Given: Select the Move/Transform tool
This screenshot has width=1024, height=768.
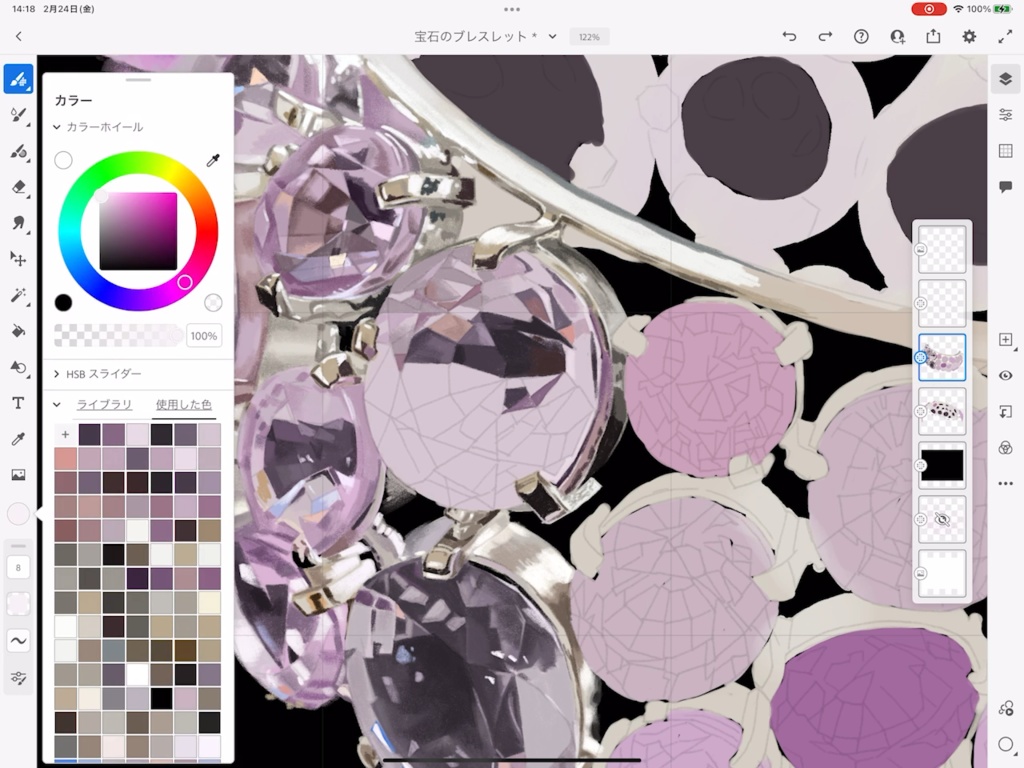Looking at the screenshot, I should pos(18,259).
